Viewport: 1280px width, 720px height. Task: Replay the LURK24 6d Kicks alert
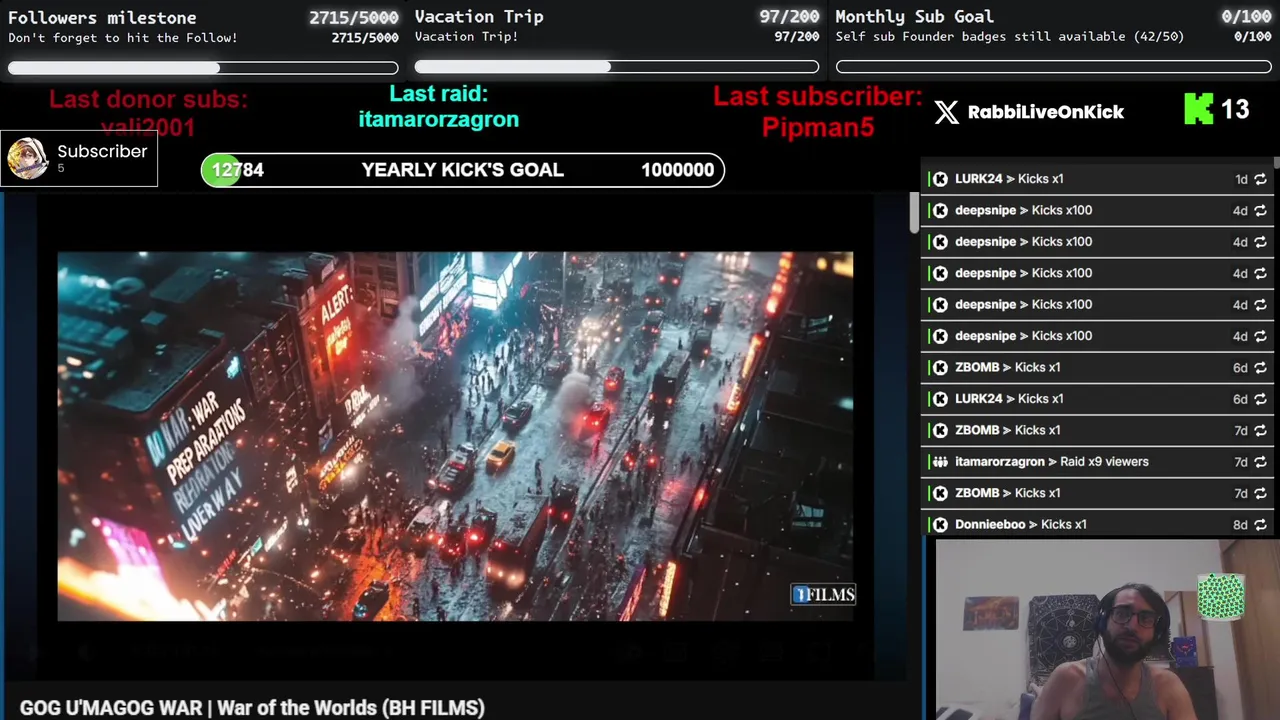pyautogui.click(x=1260, y=399)
